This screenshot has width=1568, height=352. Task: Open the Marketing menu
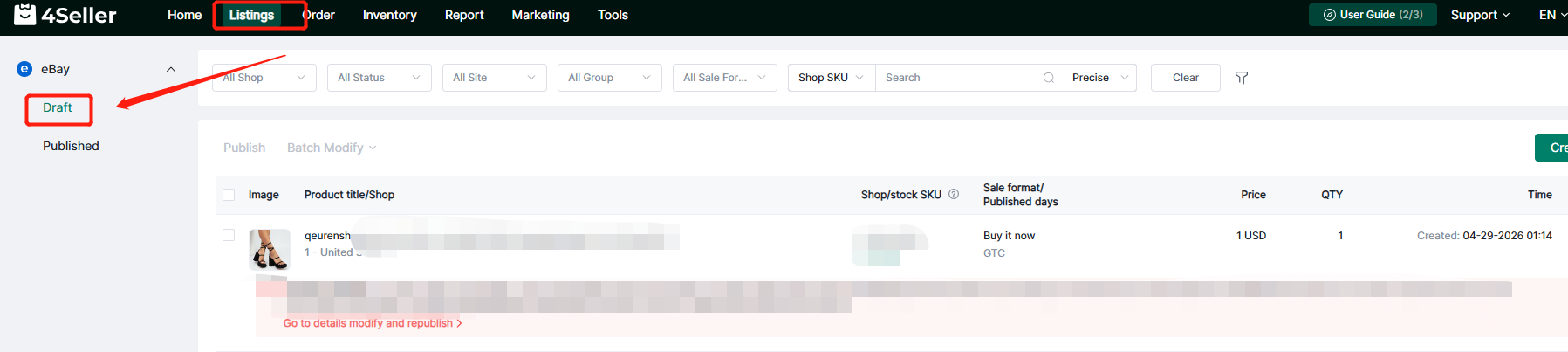pyautogui.click(x=540, y=15)
